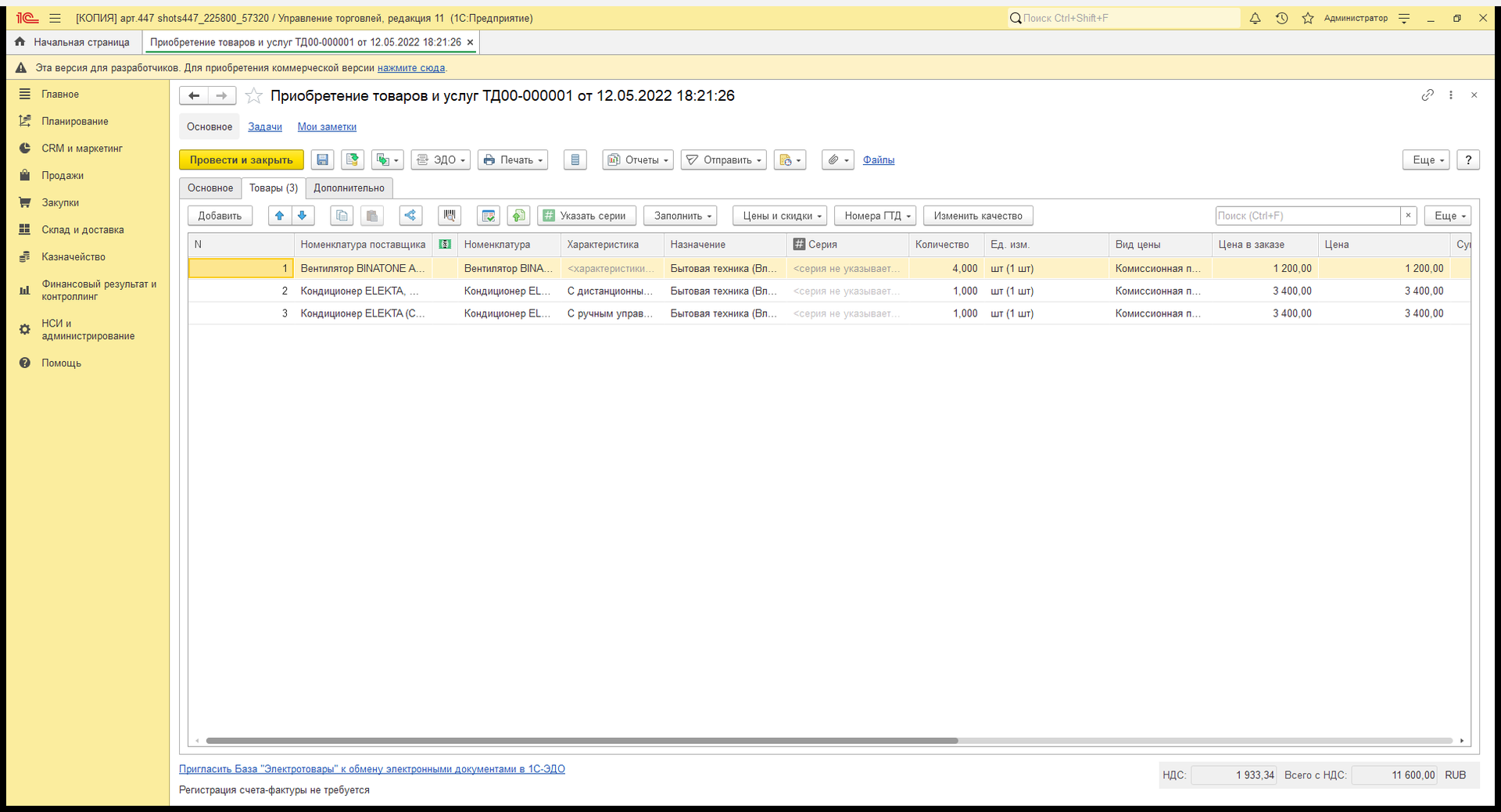
Task: Open document movements list icon
Action: pos(575,160)
